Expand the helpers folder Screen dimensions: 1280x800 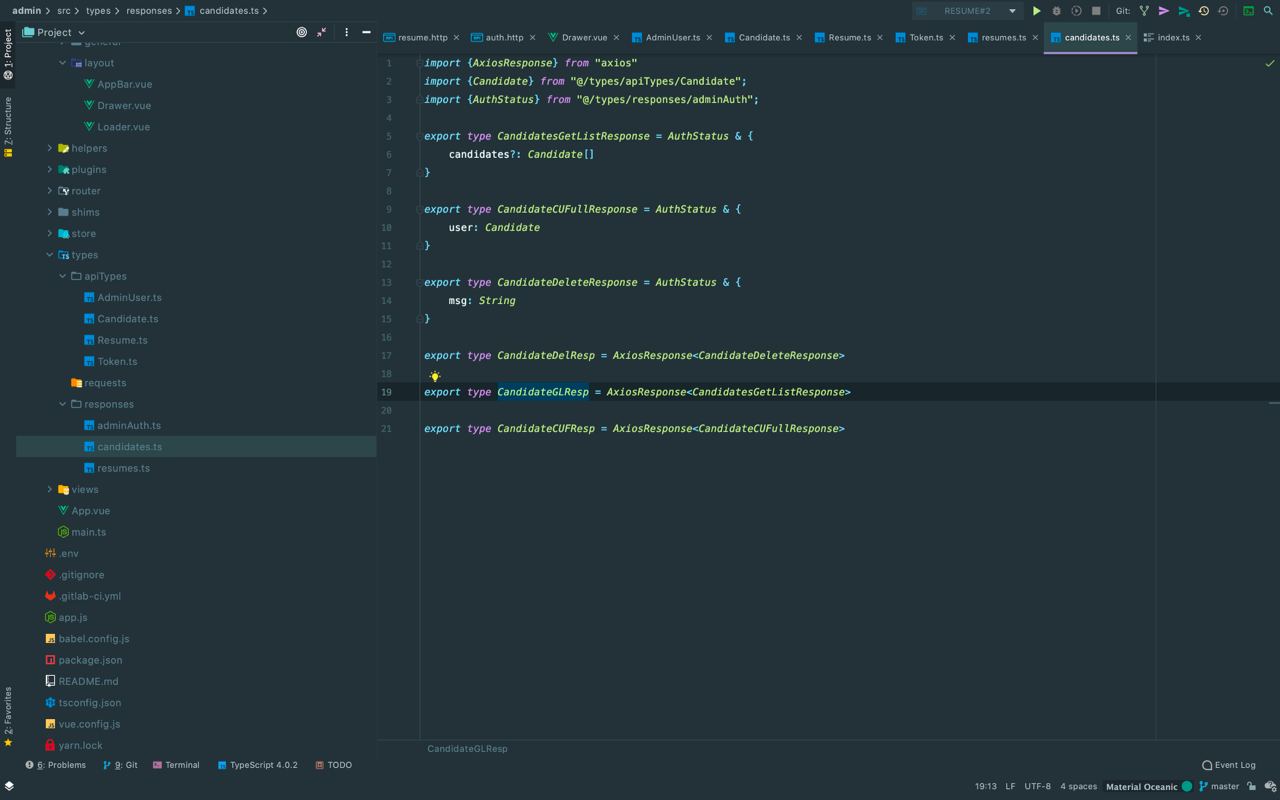(x=50, y=148)
